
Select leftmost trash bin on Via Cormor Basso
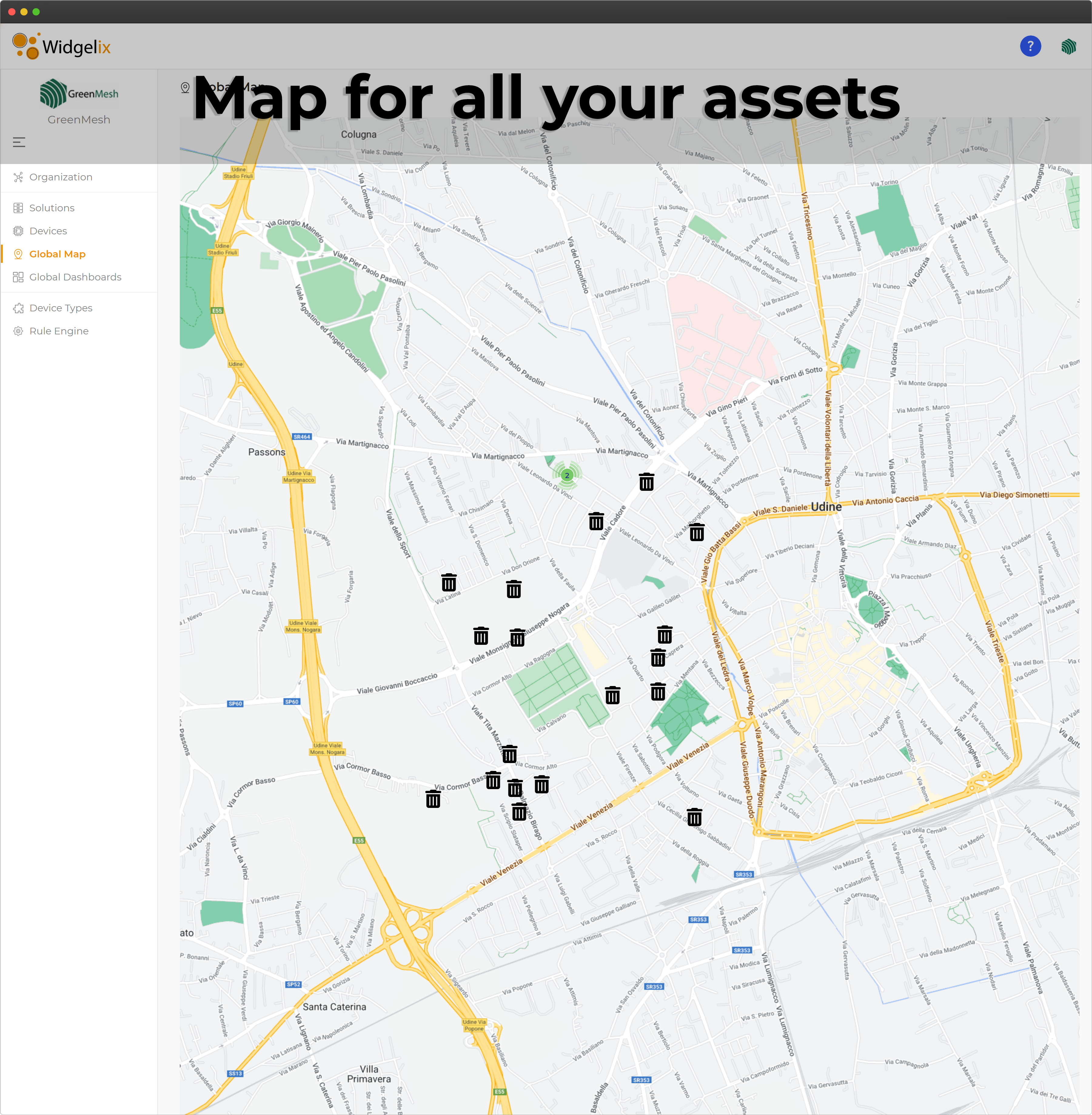[x=433, y=799]
